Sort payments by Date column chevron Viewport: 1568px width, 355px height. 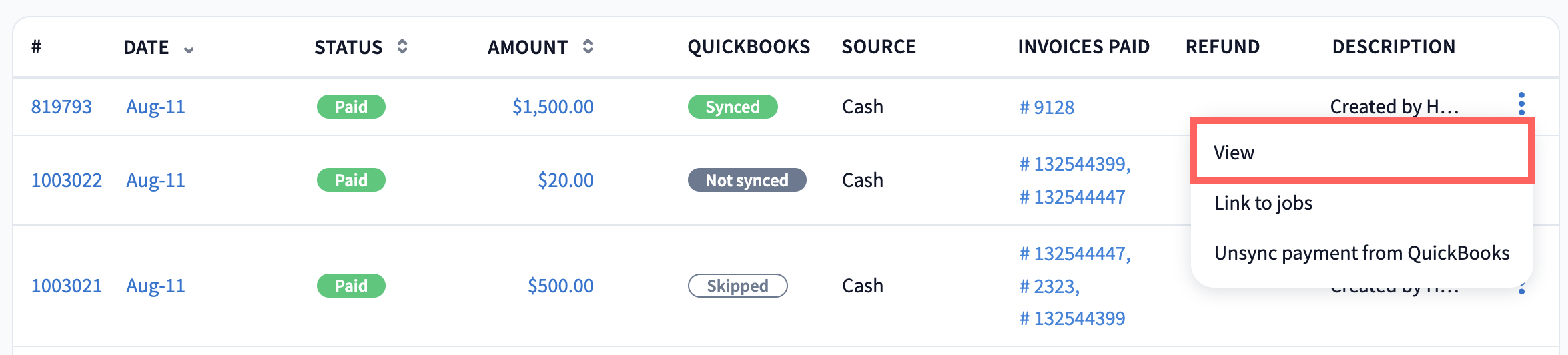tap(189, 50)
